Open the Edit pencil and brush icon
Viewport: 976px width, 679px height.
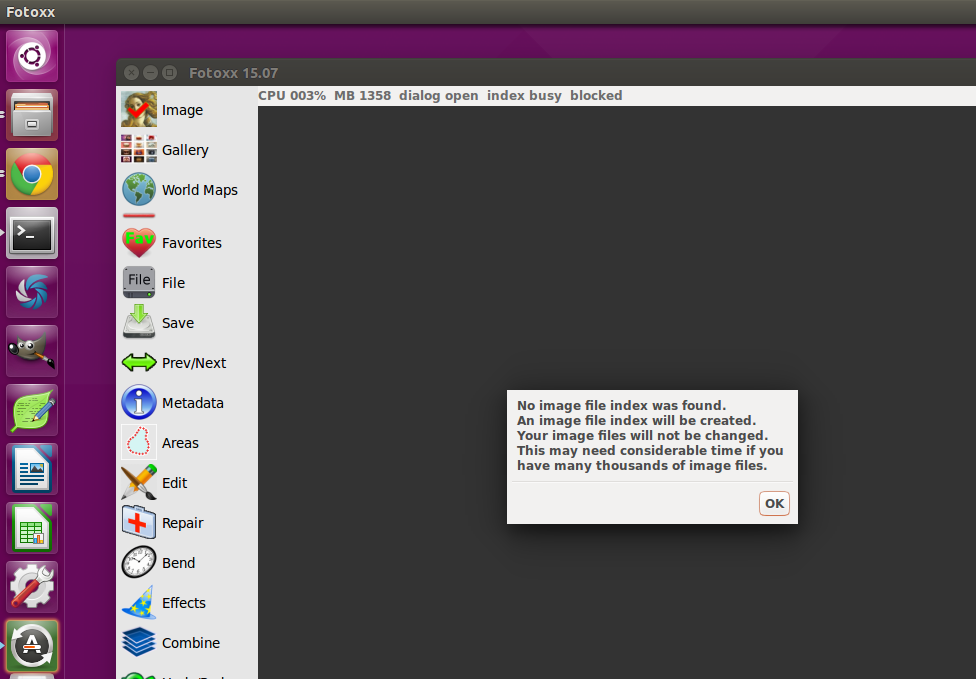point(138,482)
